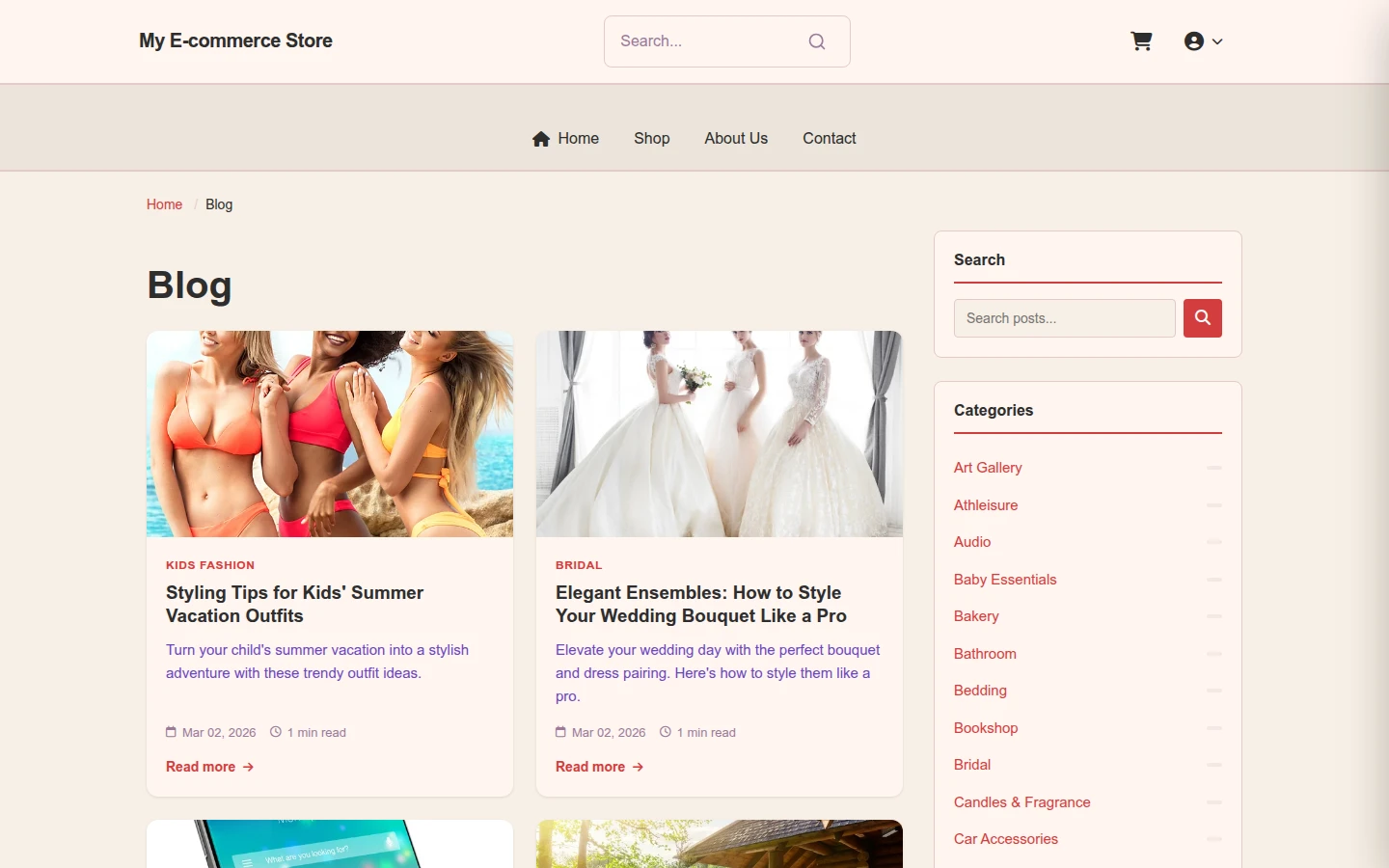Open Styling Tips for Kids' Summer article title

coord(295,605)
